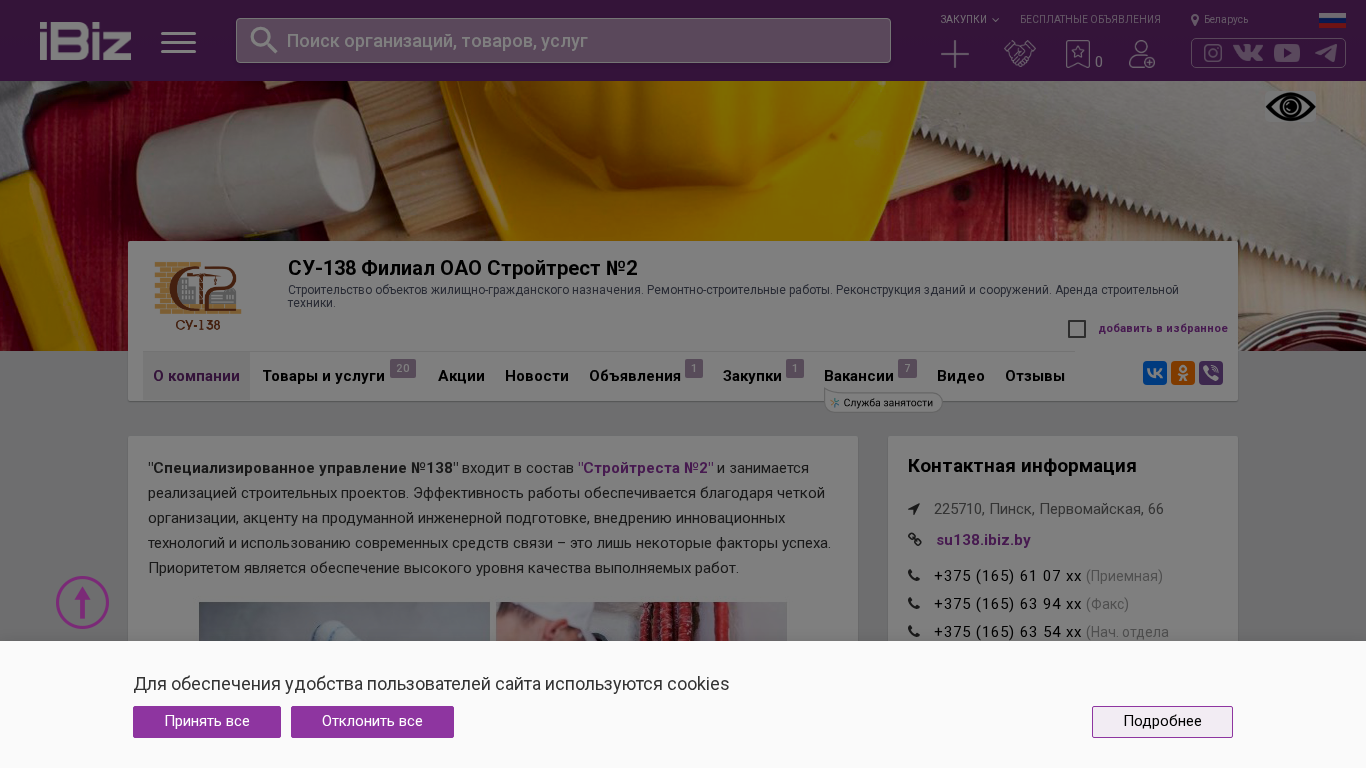Follow the Стройтреста №2 link

point(646,468)
